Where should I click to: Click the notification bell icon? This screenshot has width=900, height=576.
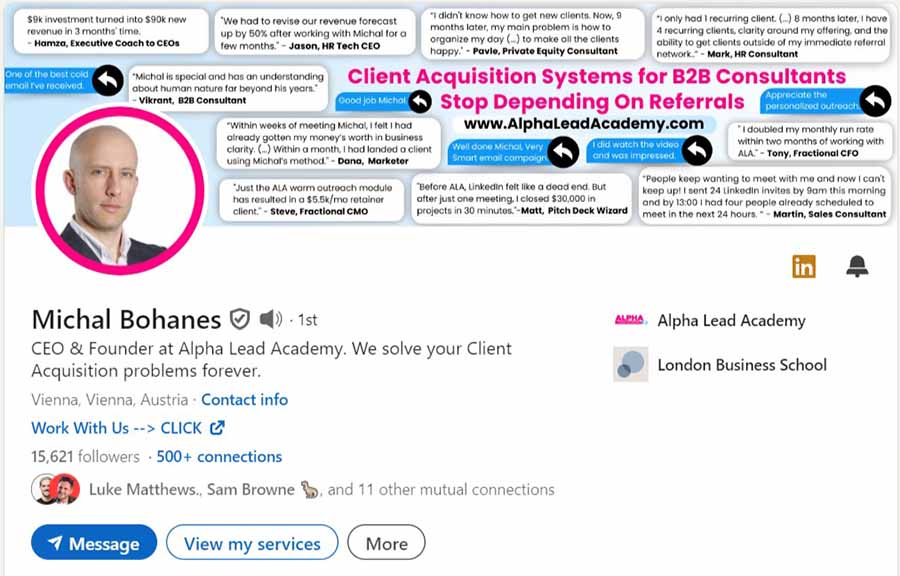pos(857,267)
